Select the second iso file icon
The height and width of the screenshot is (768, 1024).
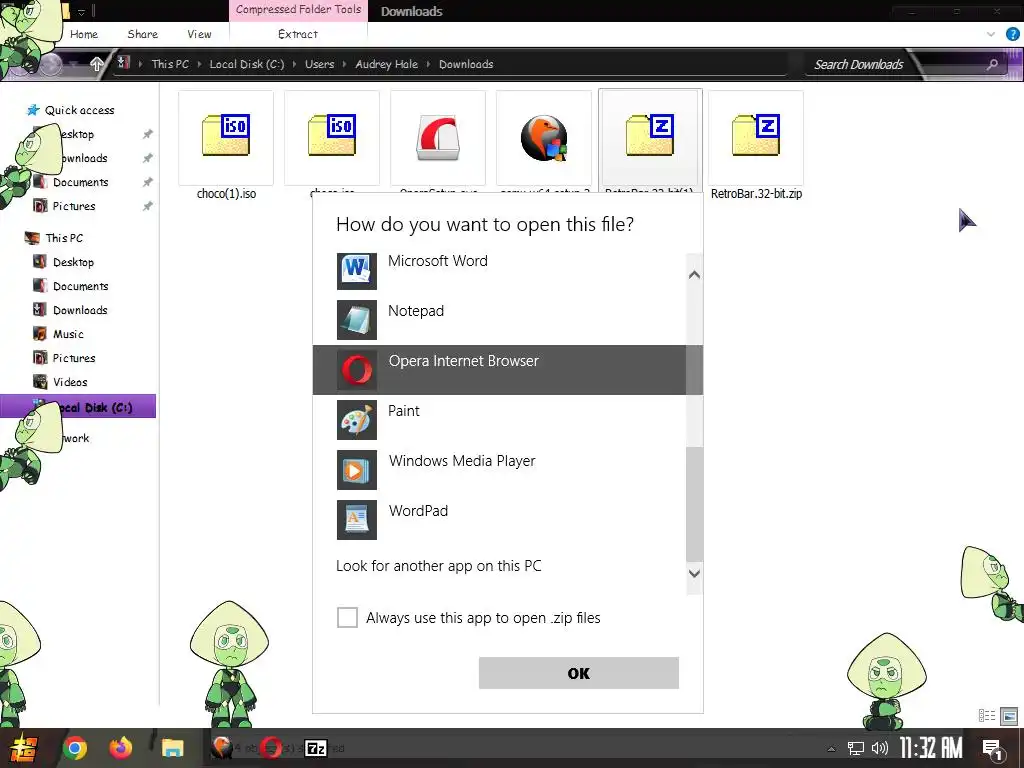[332, 136]
